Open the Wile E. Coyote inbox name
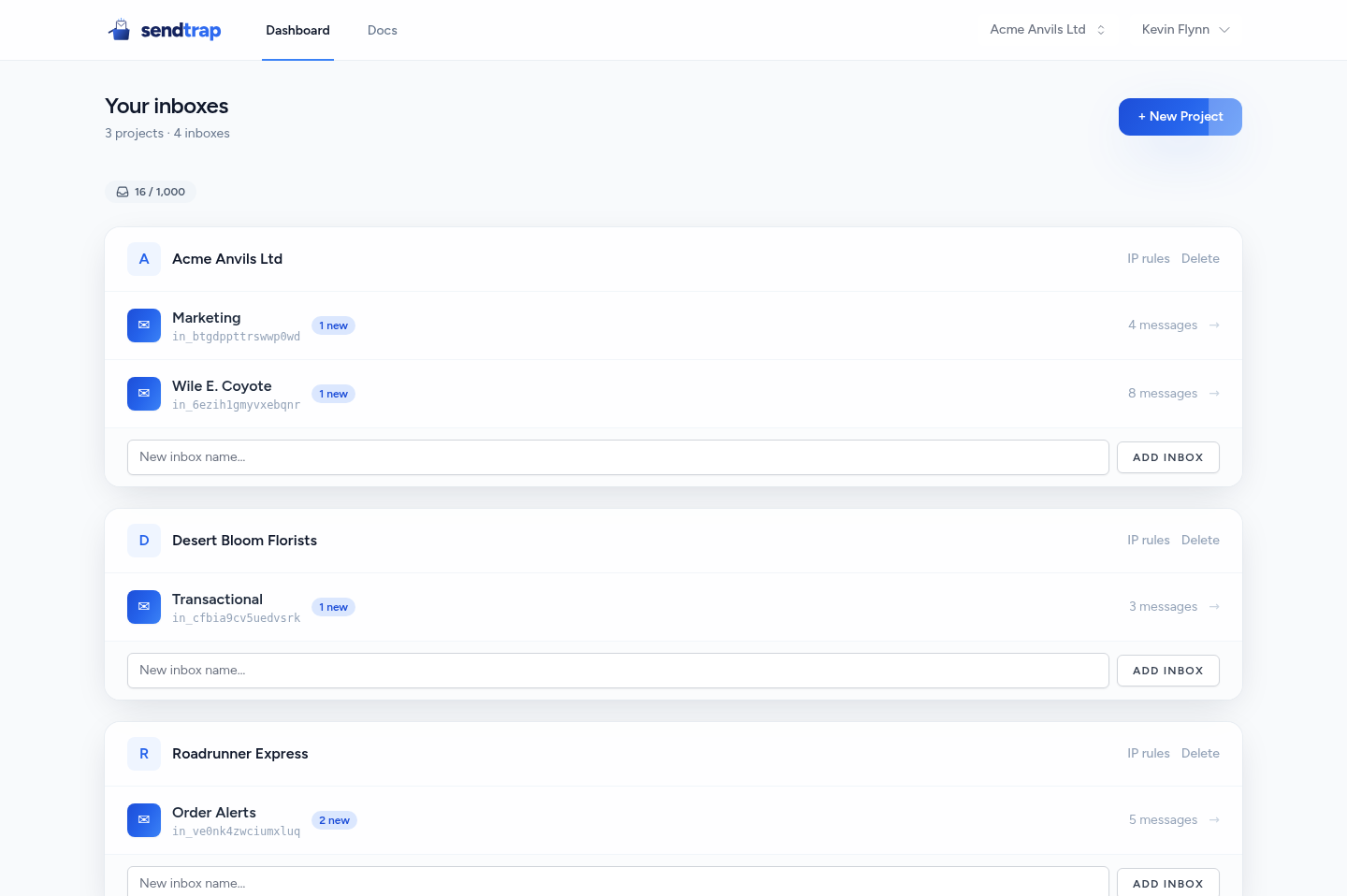Image resolution: width=1347 pixels, height=896 pixels. click(x=222, y=386)
